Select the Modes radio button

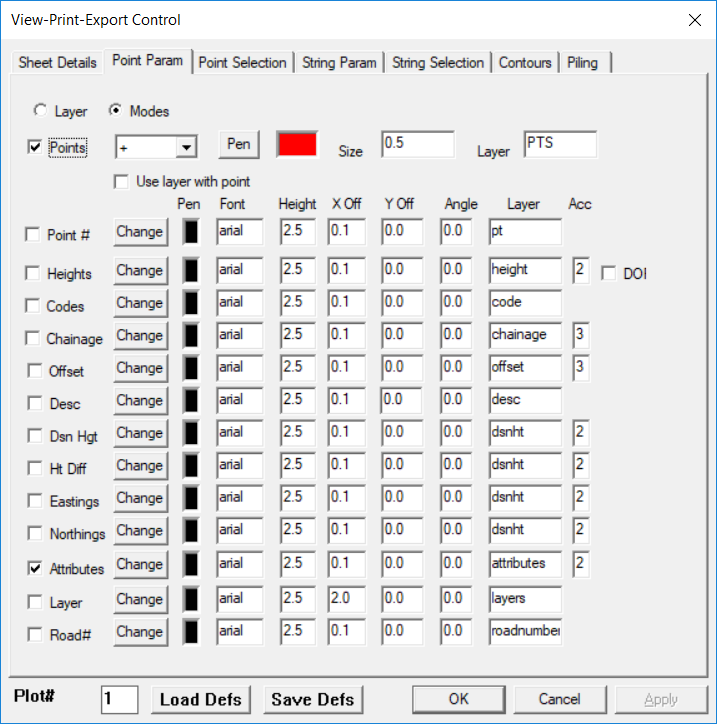click(x=115, y=111)
